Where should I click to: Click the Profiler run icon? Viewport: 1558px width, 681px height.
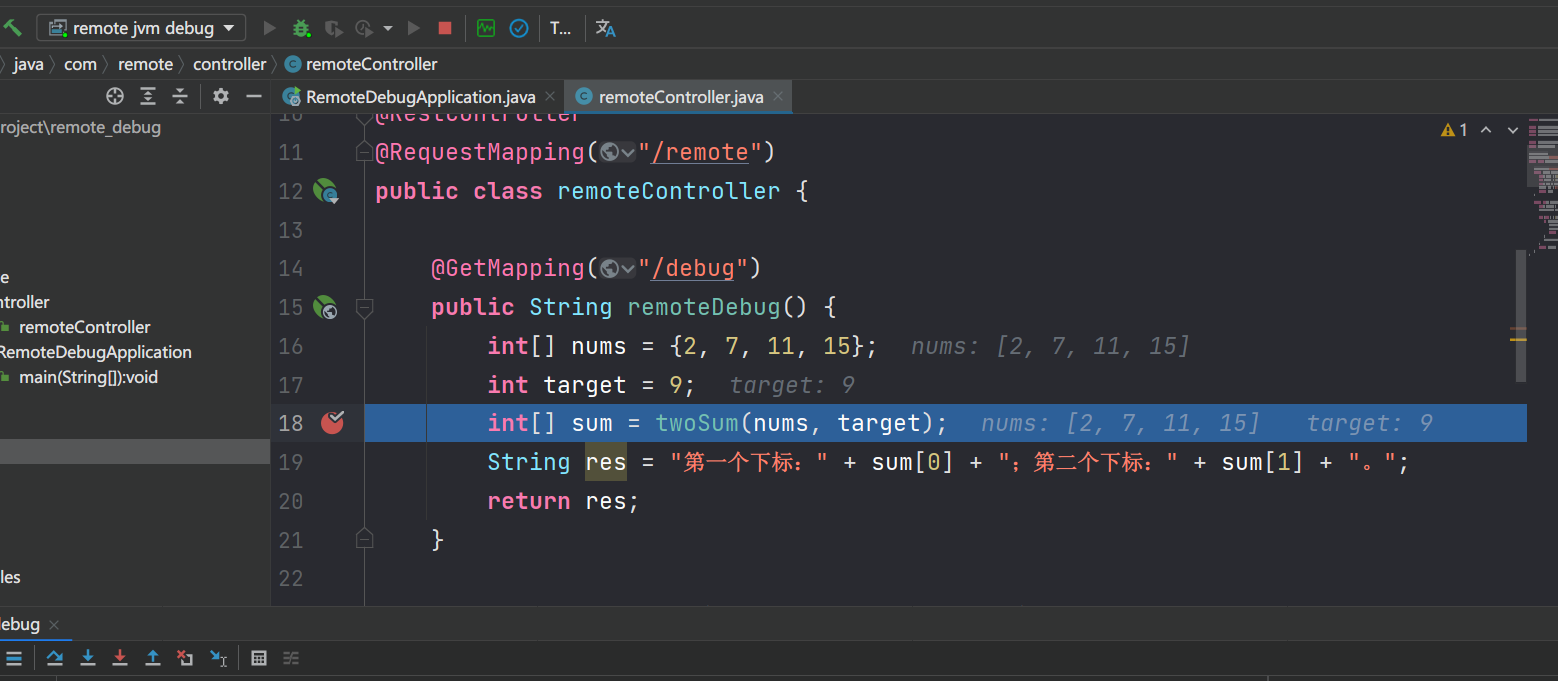(364, 28)
